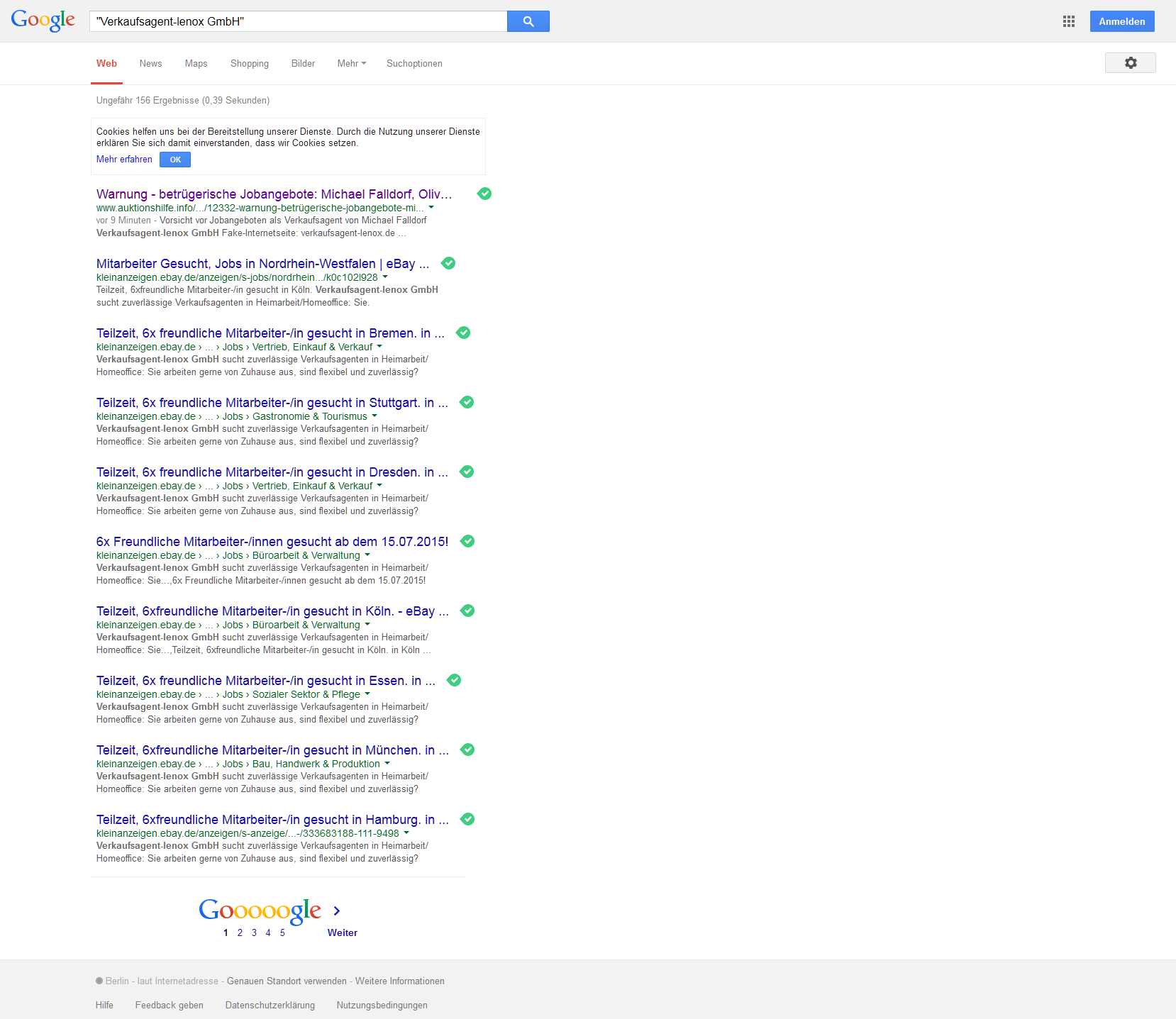Open the Feedback geben footer link
This screenshot has height=1019, width=1176.
click(170, 1005)
